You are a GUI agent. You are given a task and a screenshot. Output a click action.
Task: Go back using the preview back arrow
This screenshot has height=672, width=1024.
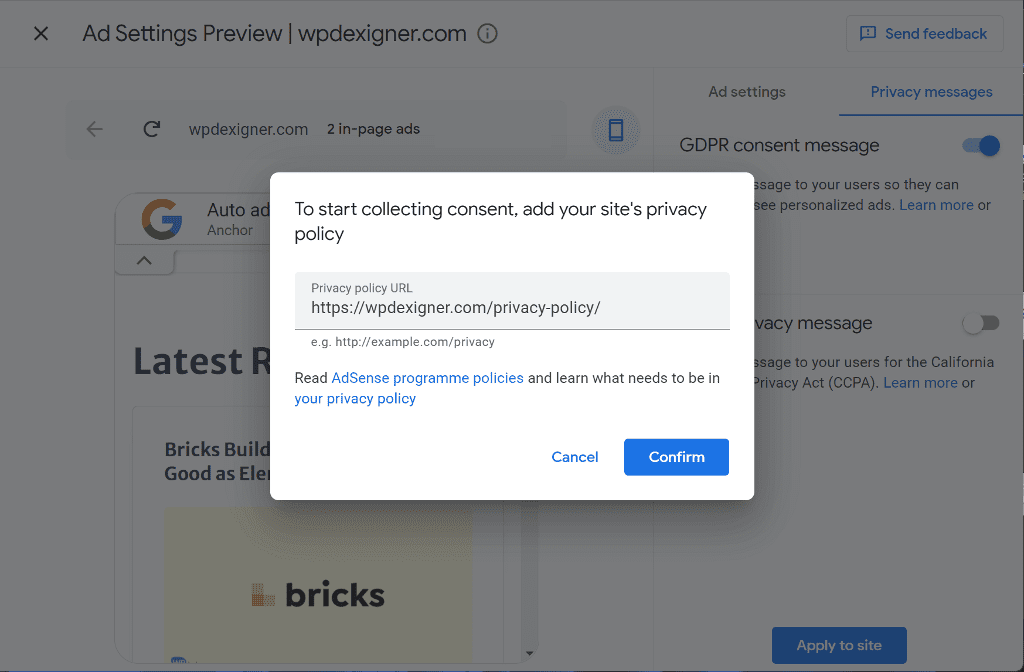click(95, 129)
